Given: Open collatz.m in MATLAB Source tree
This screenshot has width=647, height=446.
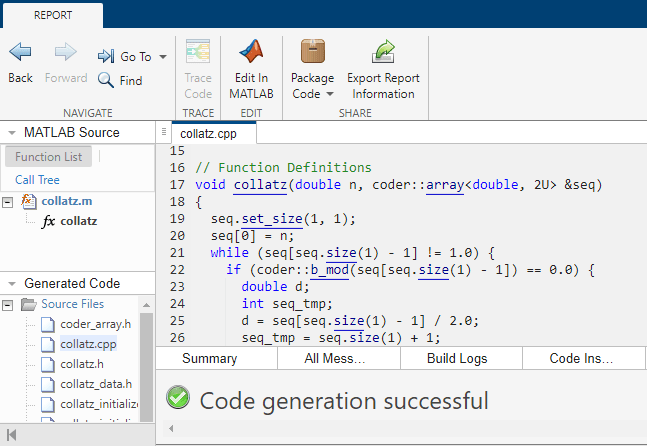Looking at the screenshot, I should 66,201.
